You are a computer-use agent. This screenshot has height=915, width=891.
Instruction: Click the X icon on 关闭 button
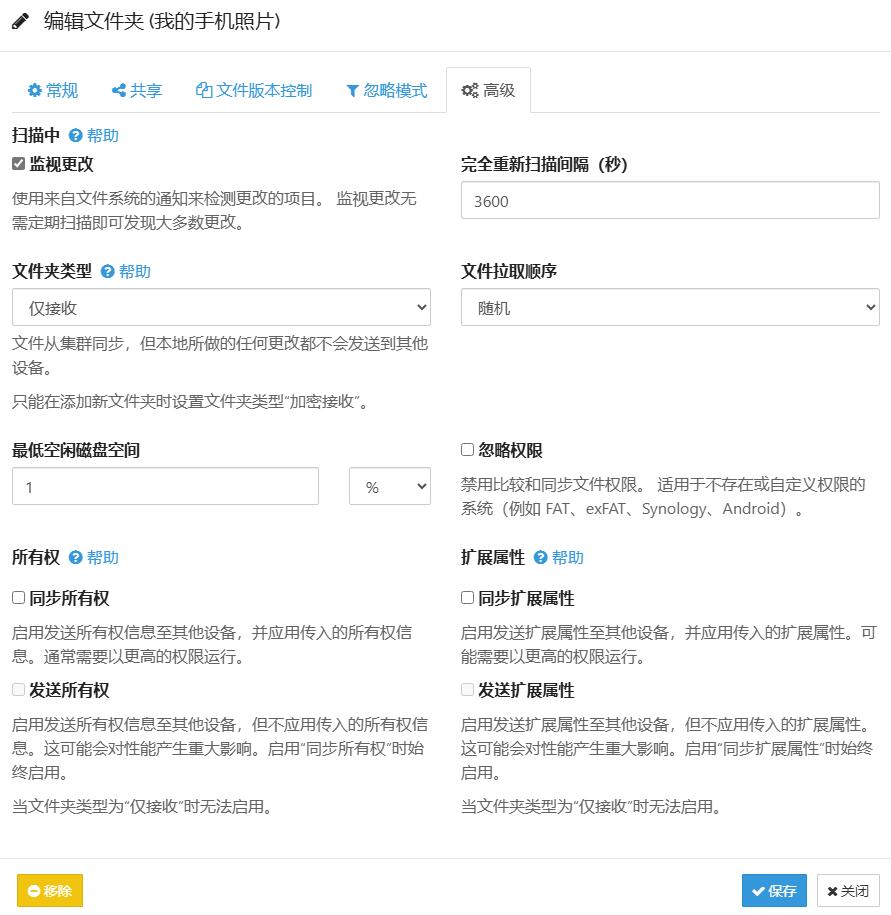833,891
